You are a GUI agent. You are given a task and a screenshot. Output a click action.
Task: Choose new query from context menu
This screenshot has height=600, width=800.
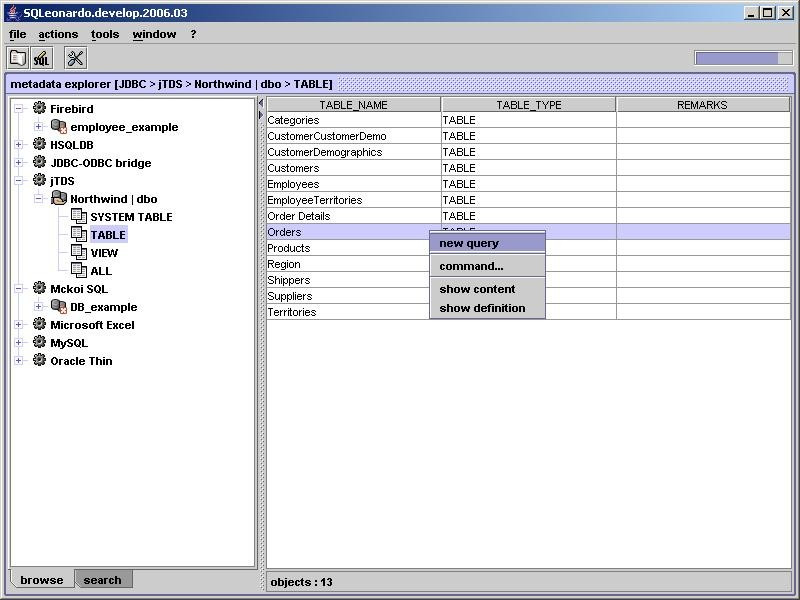click(487, 243)
